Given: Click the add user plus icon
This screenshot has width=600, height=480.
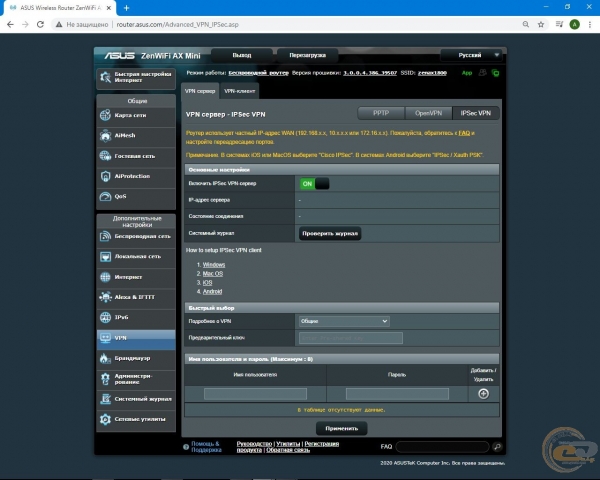Looking at the screenshot, I should click(483, 393).
